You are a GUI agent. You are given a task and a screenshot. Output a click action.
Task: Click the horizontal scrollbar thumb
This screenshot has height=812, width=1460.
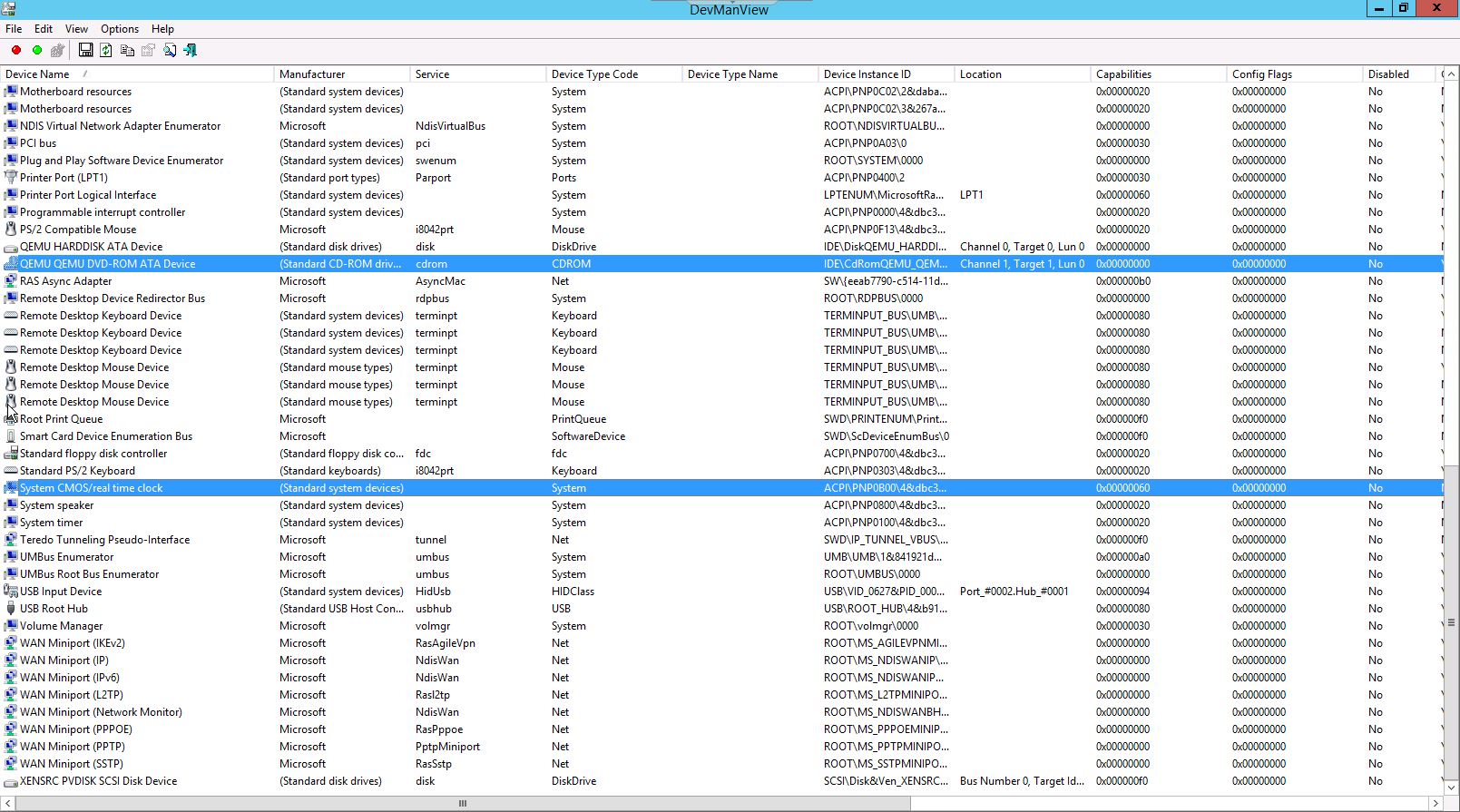[463, 804]
